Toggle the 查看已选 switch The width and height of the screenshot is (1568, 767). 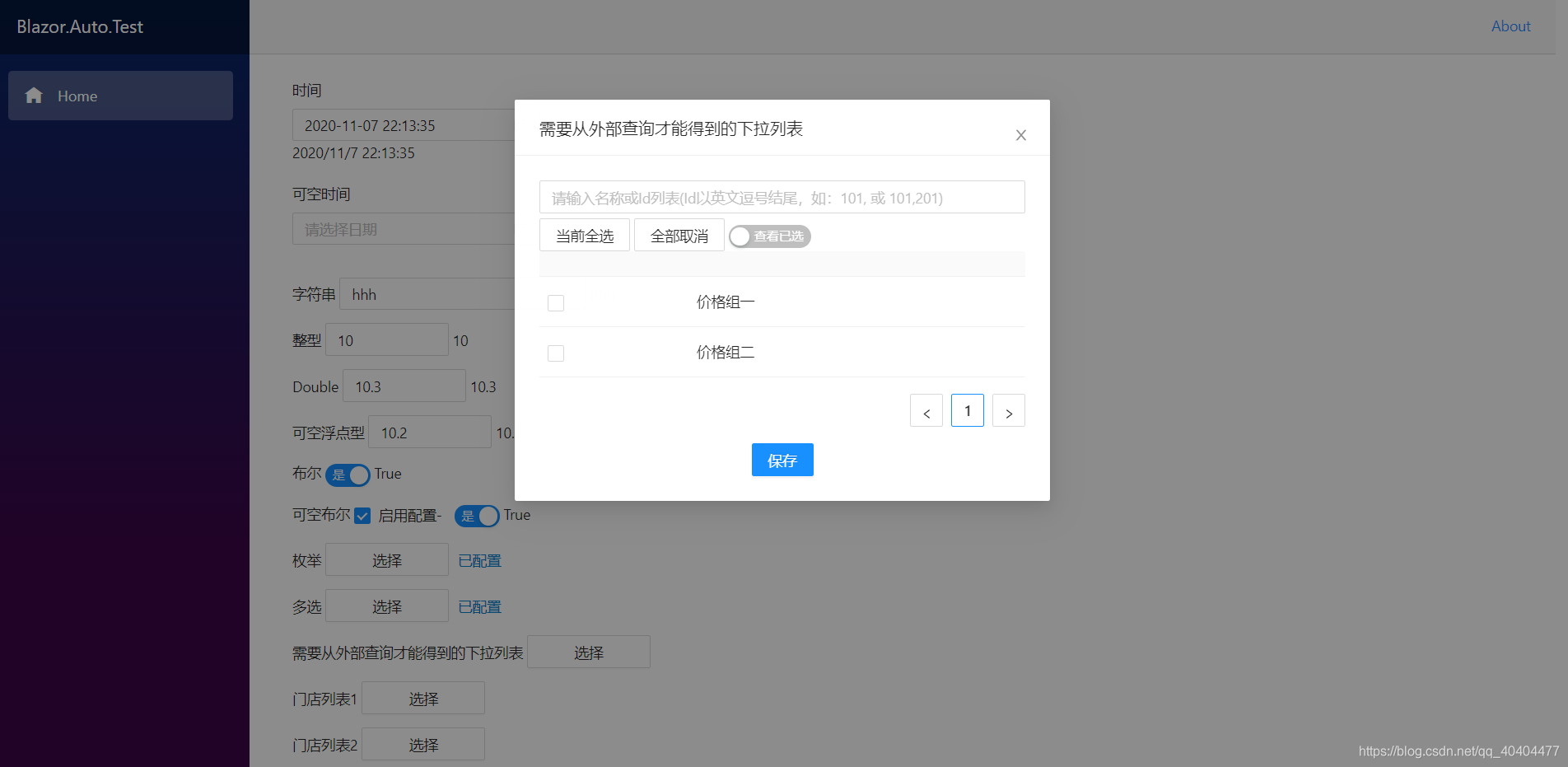pyautogui.click(x=769, y=236)
